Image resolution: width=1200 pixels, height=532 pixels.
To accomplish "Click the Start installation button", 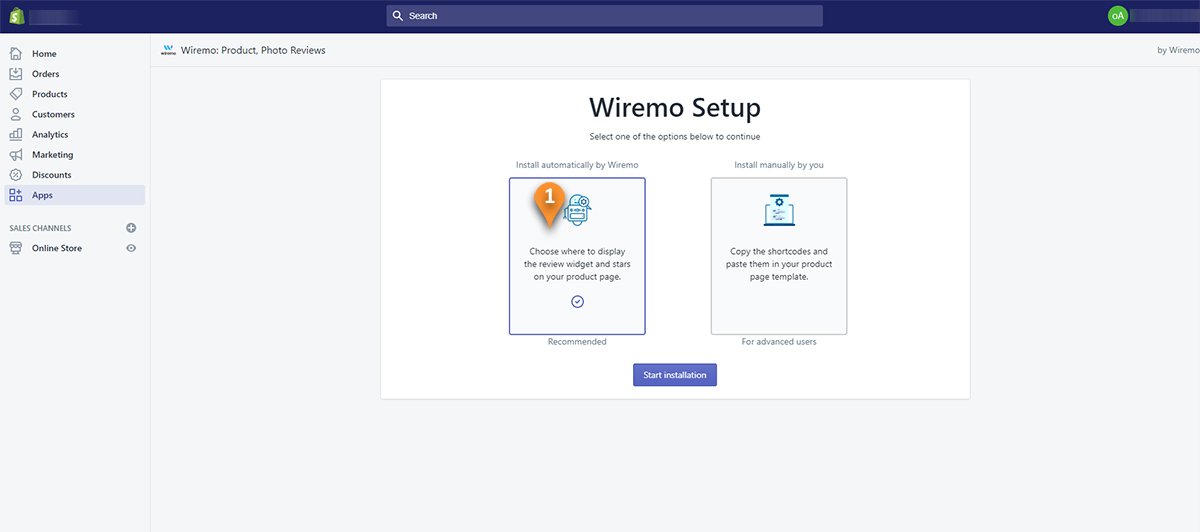I will (x=675, y=375).
